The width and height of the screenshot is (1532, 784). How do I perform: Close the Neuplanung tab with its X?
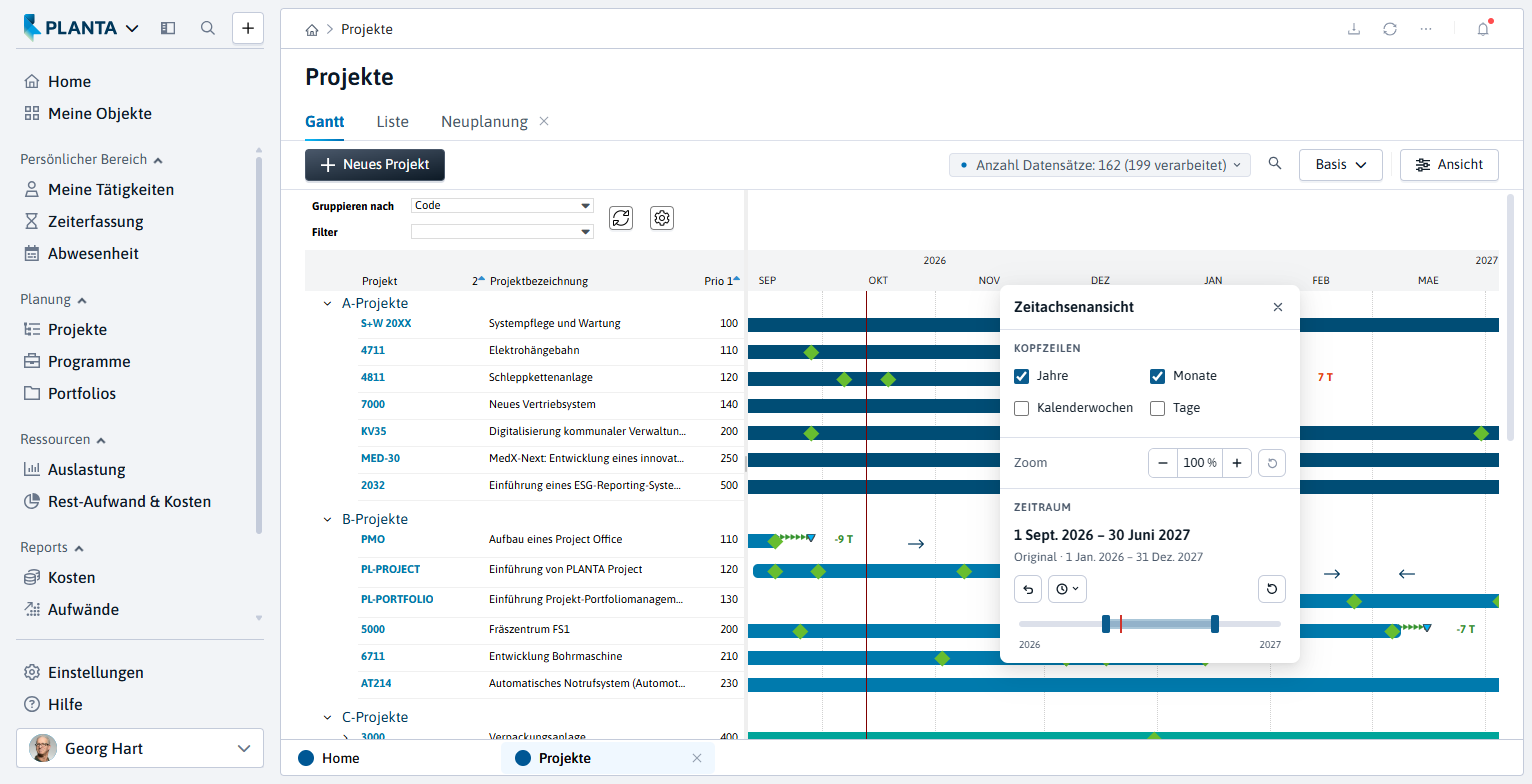[544, 121]
